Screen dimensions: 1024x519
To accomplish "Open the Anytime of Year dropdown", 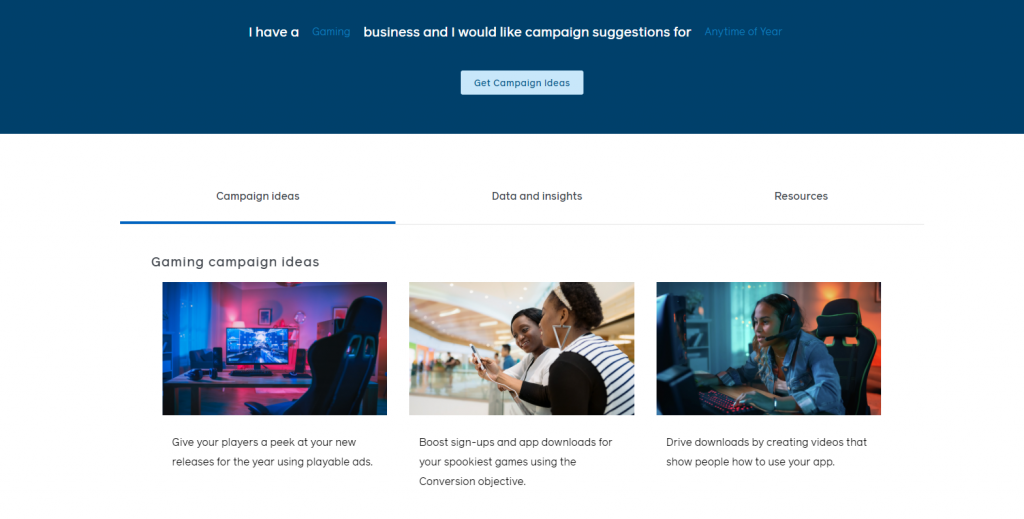I will click(x=743, y=31).
